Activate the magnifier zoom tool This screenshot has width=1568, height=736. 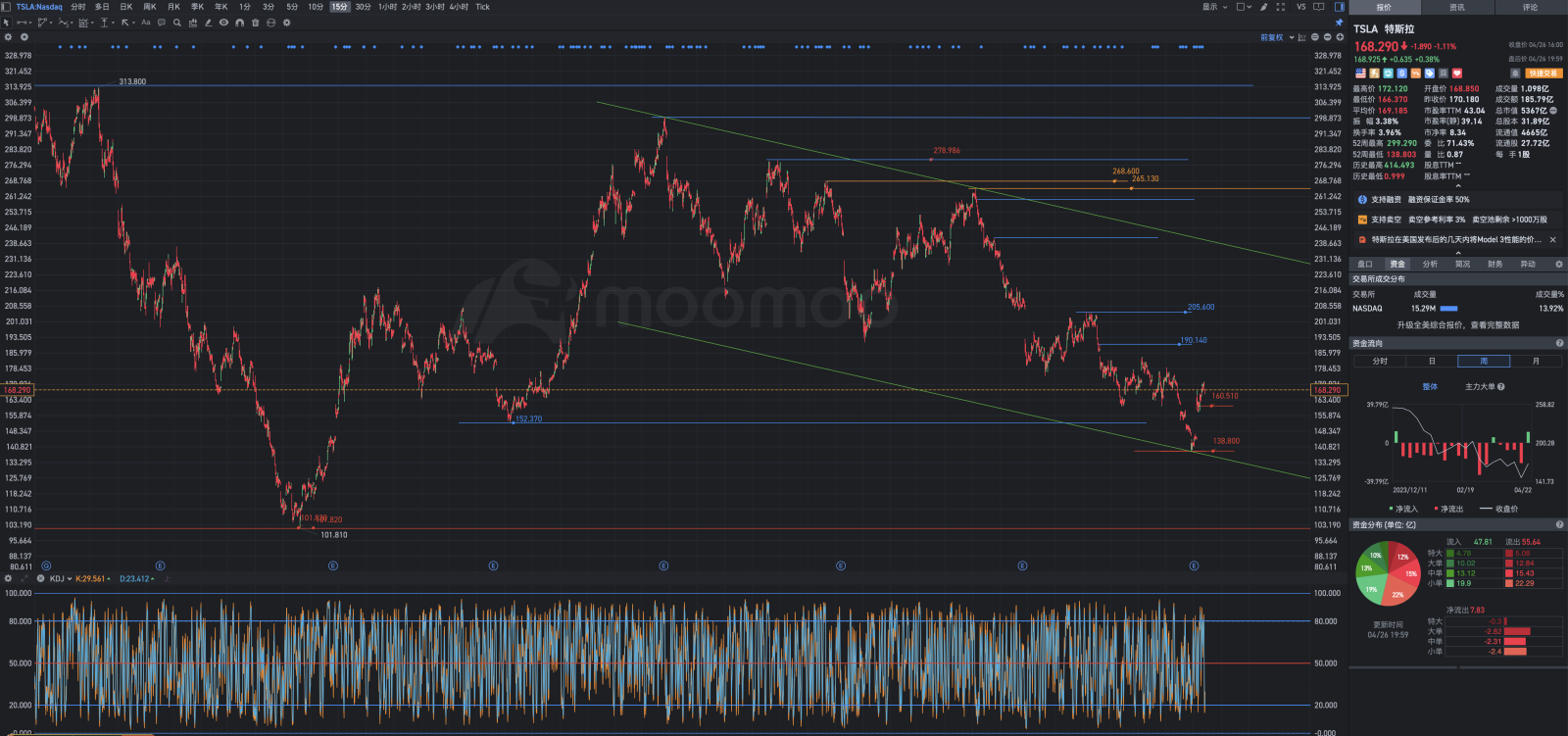coord(177,23)
